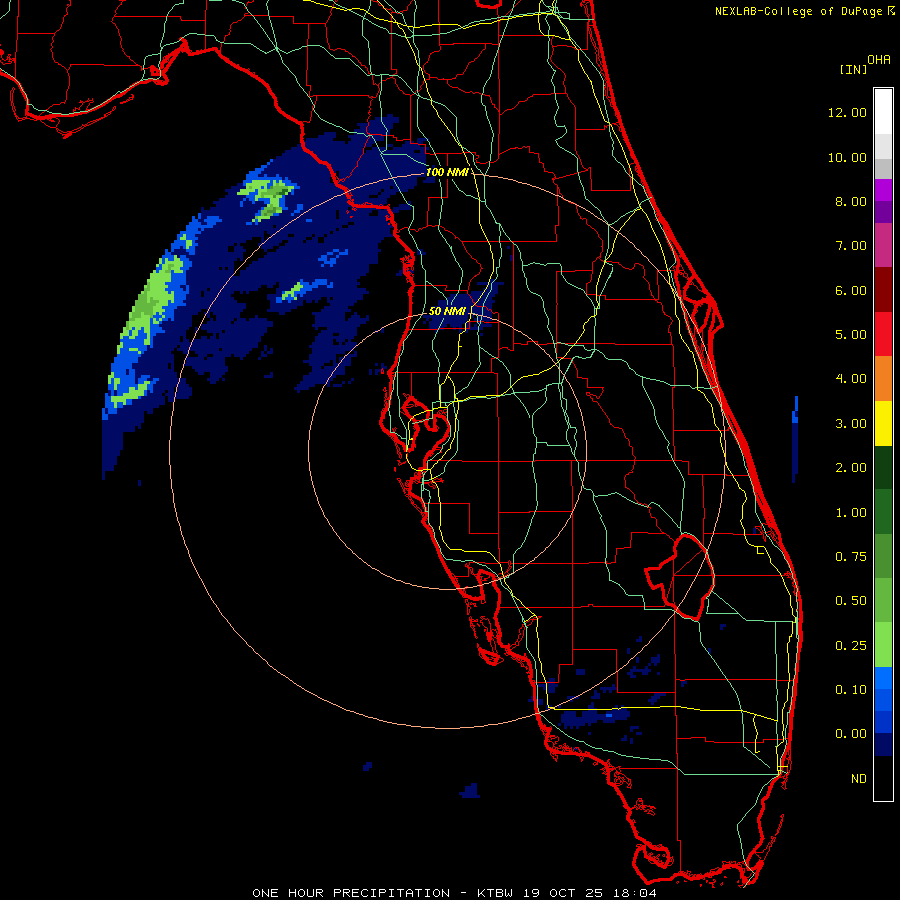Image resolution: width=900 pixels, height=900 pixels.
Task: Click the 1.00 legend value
Action: 851,513
